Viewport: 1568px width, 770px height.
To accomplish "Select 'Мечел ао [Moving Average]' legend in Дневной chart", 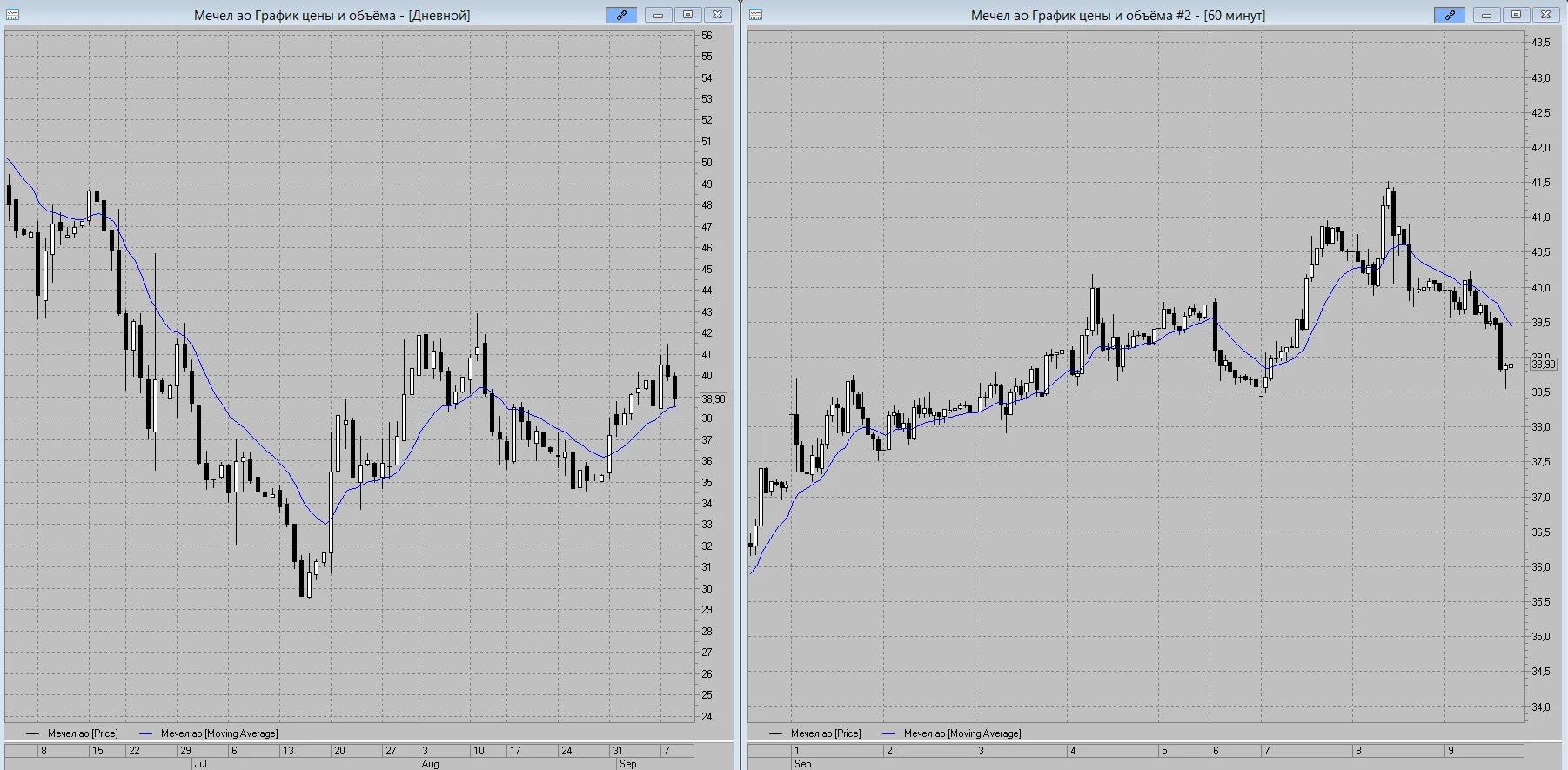I will tap(219, 733).
